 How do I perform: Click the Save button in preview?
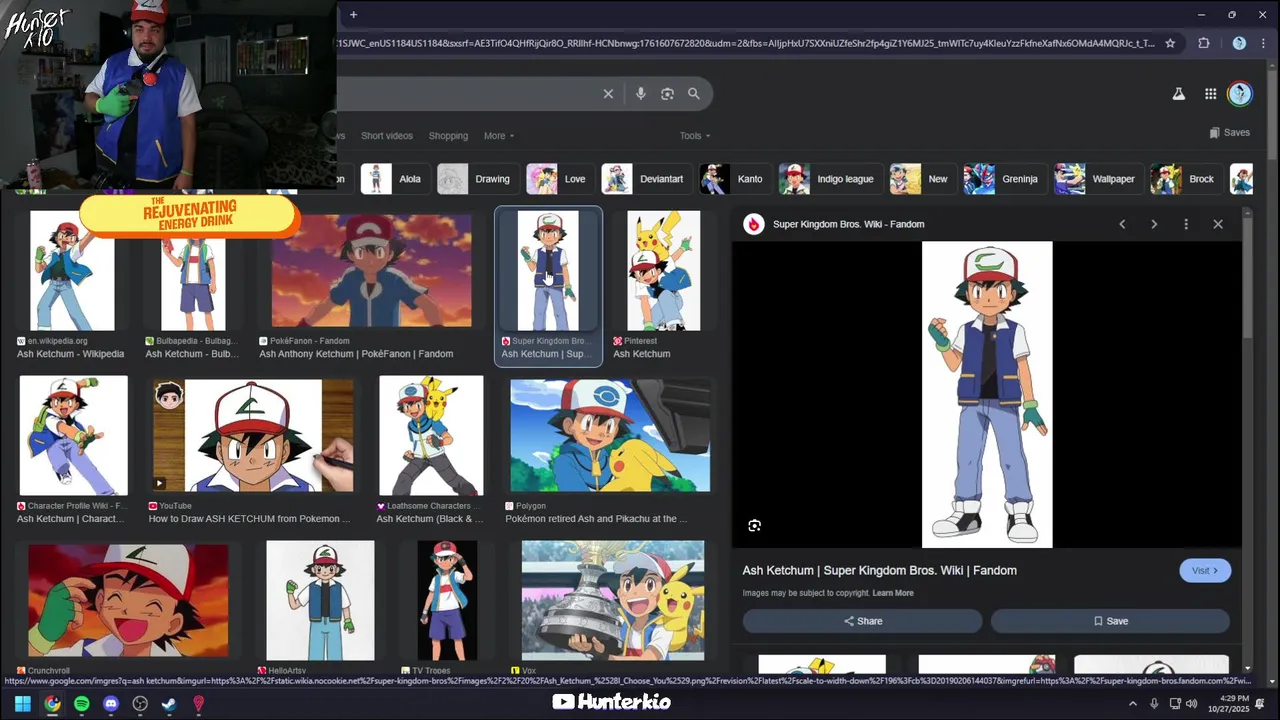[x=1110, y=621]
